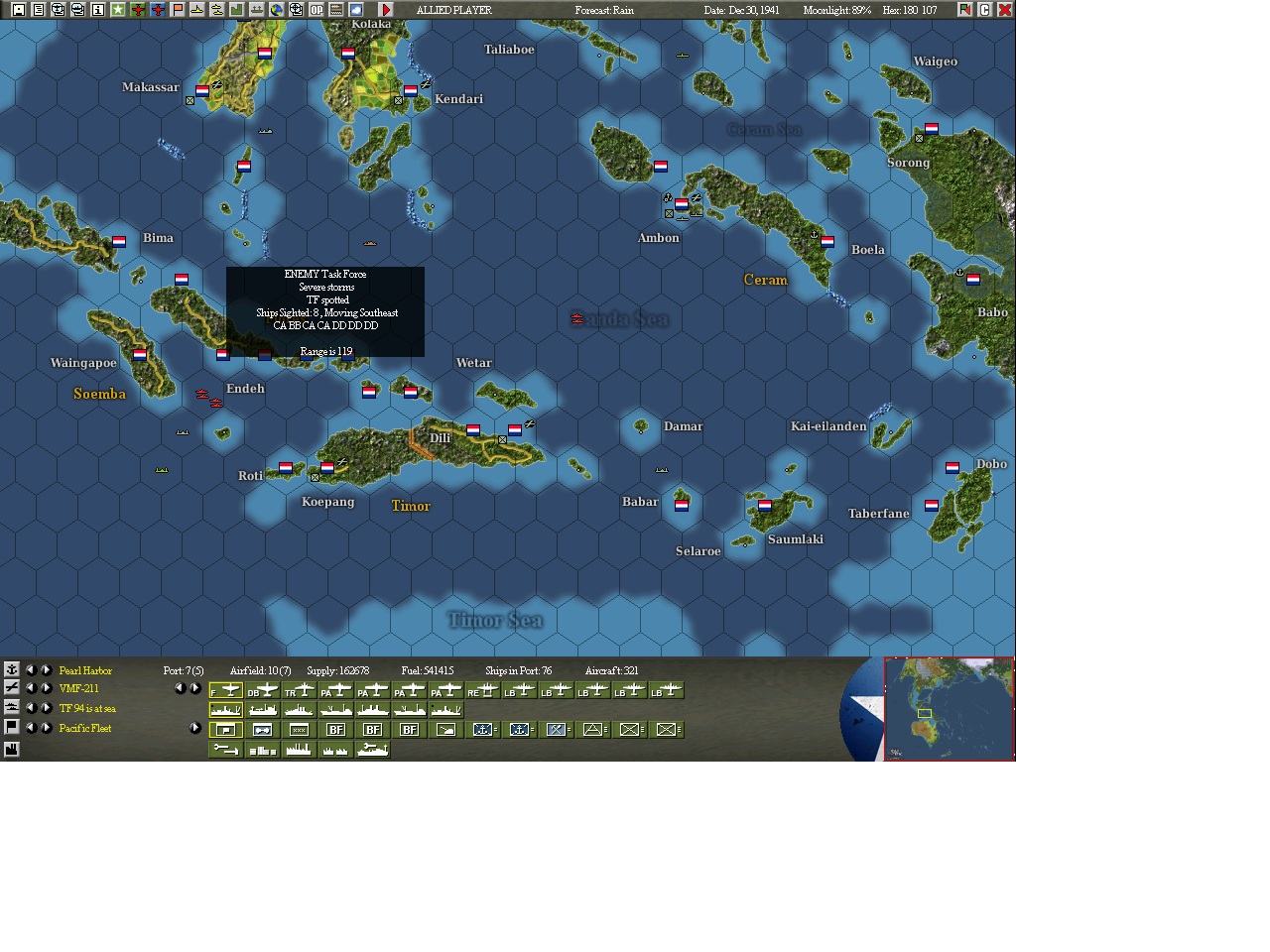
Task: Click the 'Date: Dec 30, 1941' text
Action: [x=741, y=10]
